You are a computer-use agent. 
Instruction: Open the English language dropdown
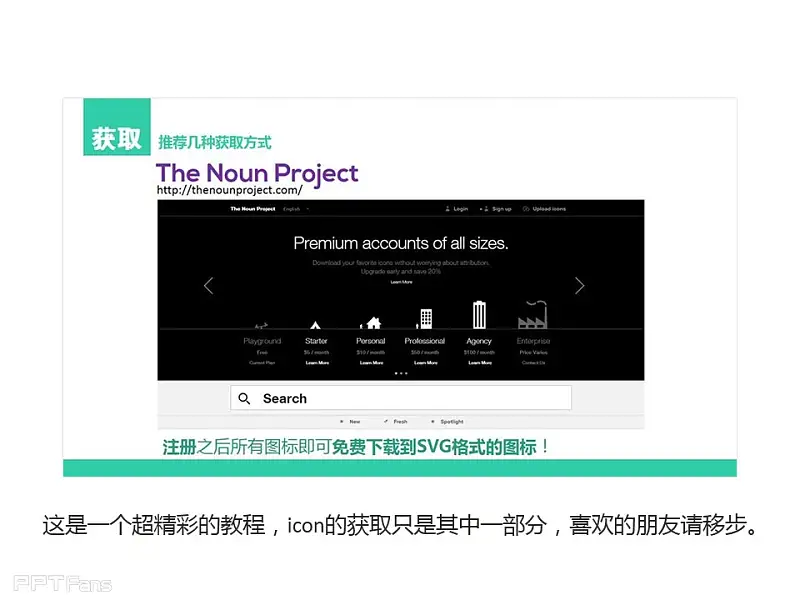point(295,209)
